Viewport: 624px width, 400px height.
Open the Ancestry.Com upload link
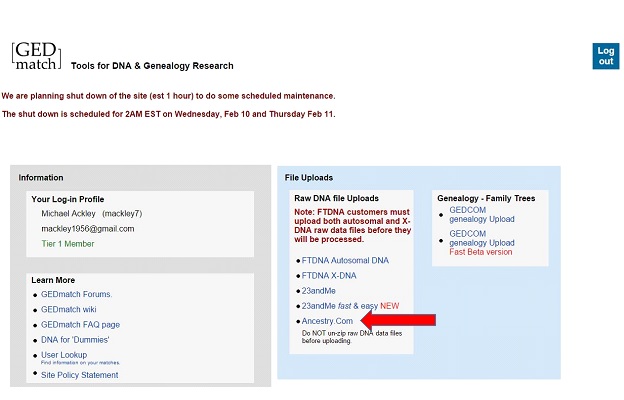(327, 321)
